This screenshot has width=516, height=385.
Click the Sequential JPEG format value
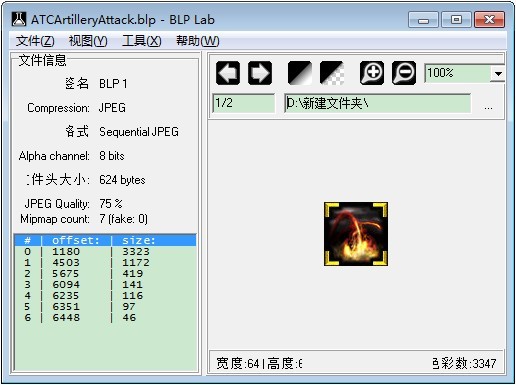point(139,132)
